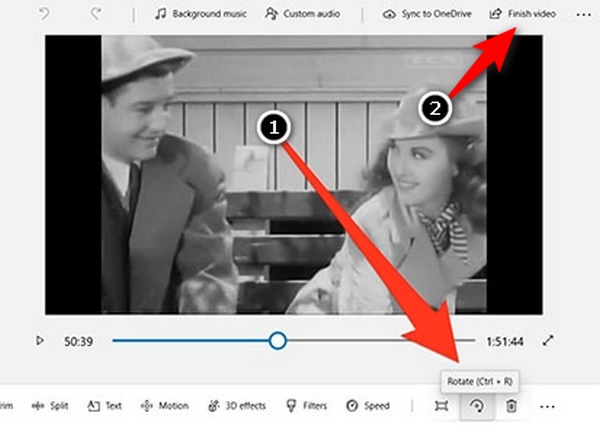Split the selected clip
The image size is (600, 426).
[51, 406]
